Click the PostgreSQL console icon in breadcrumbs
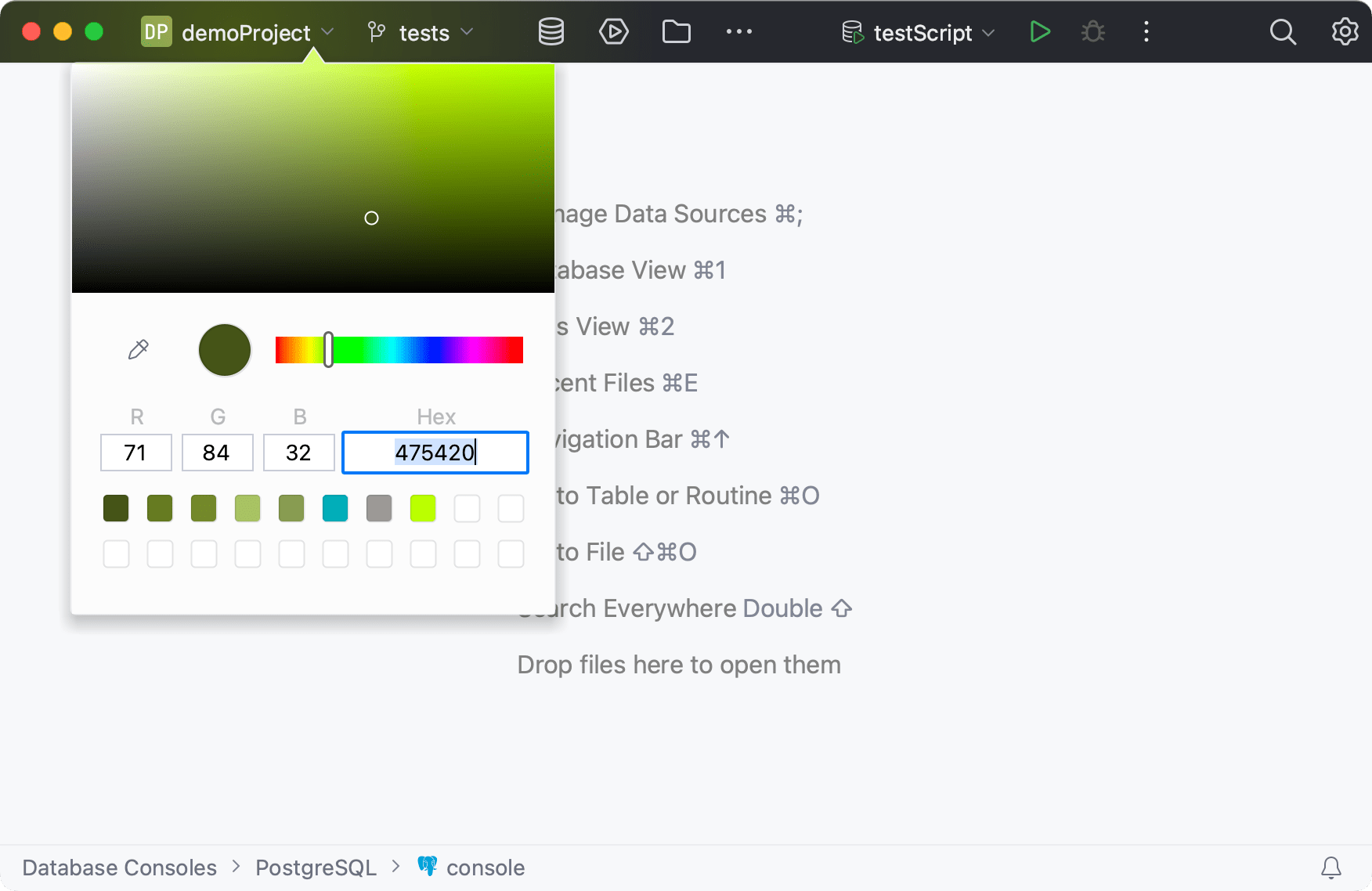Image resolution: width=1372 pixels, height=891 pixels. (428, 867)
